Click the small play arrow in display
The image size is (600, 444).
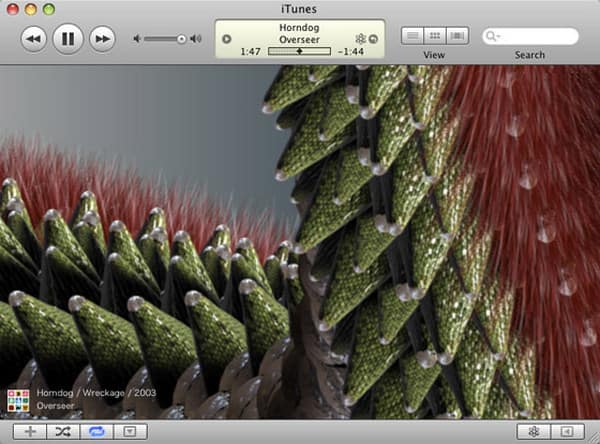[x=227, y=39]
